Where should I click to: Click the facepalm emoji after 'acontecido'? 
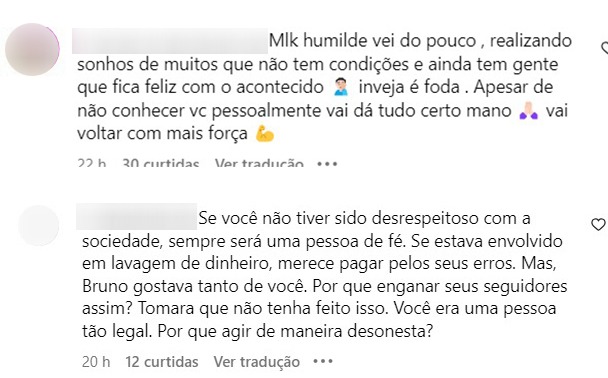341,87
